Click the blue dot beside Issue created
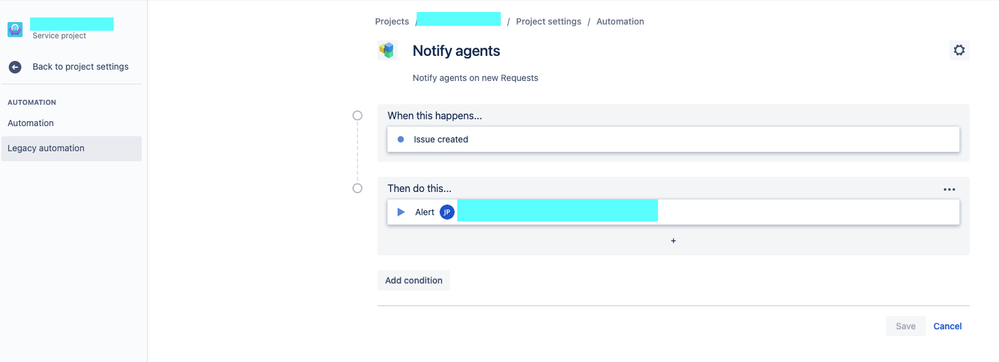 coord(401,140)
